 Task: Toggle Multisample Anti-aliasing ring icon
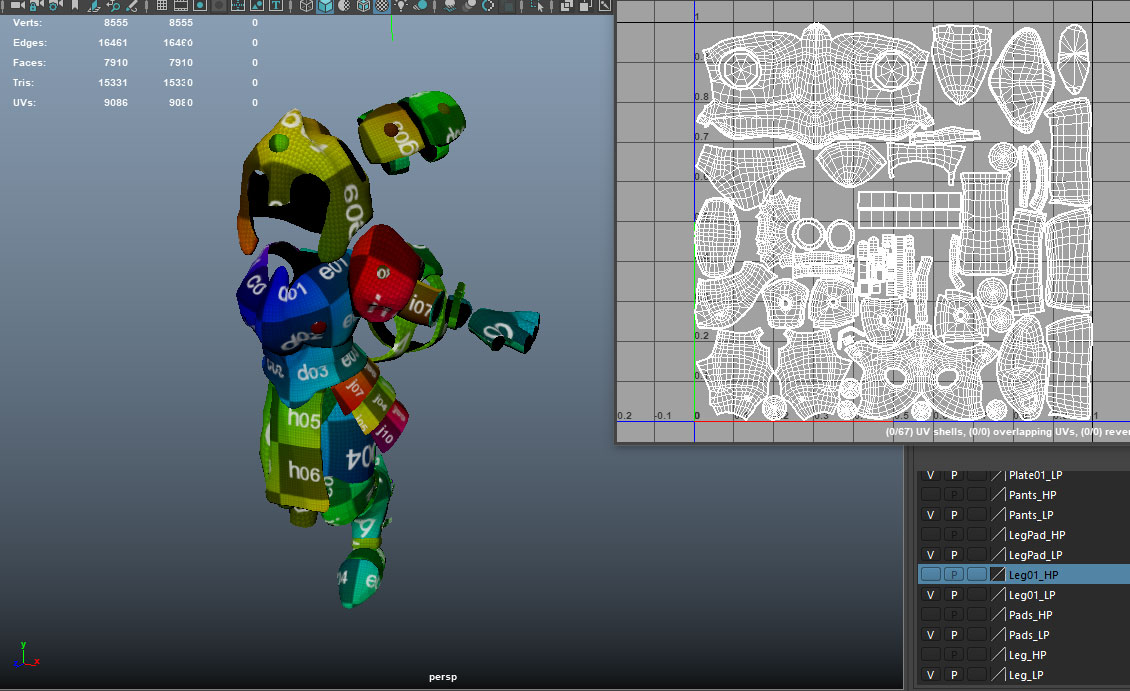click(x=489, y=6)
